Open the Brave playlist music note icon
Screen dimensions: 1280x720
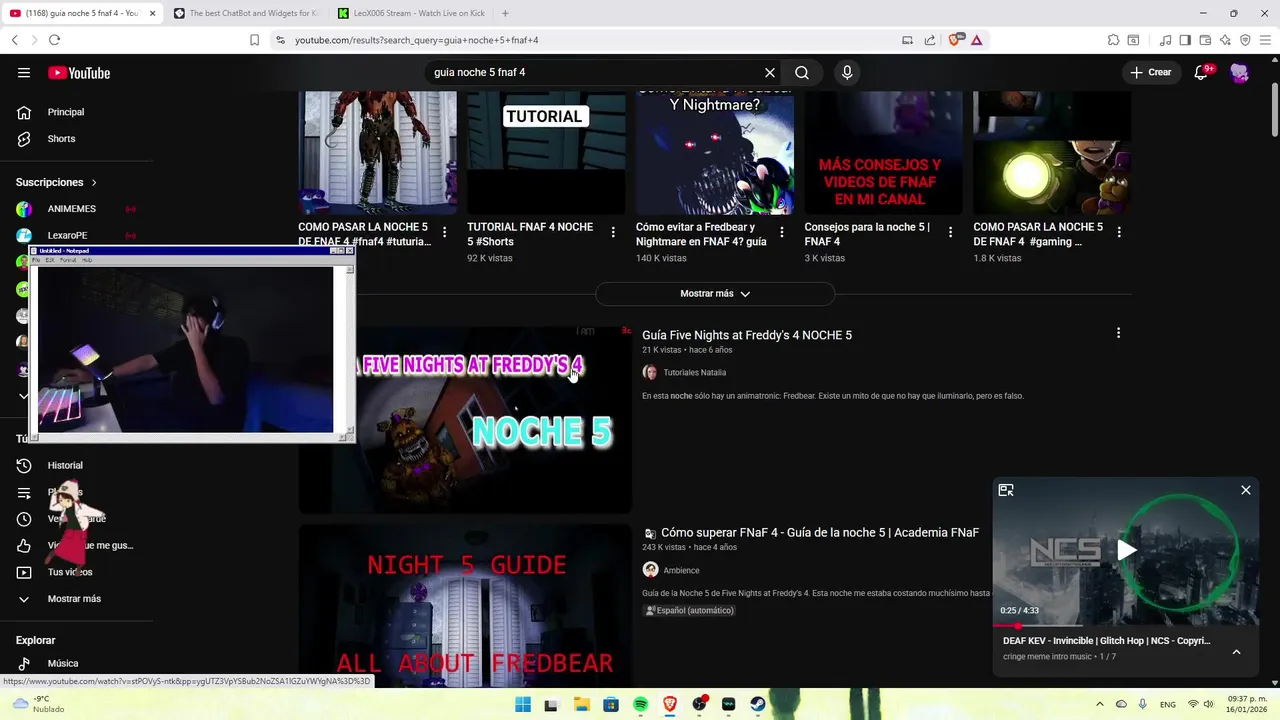(1165, 40)
